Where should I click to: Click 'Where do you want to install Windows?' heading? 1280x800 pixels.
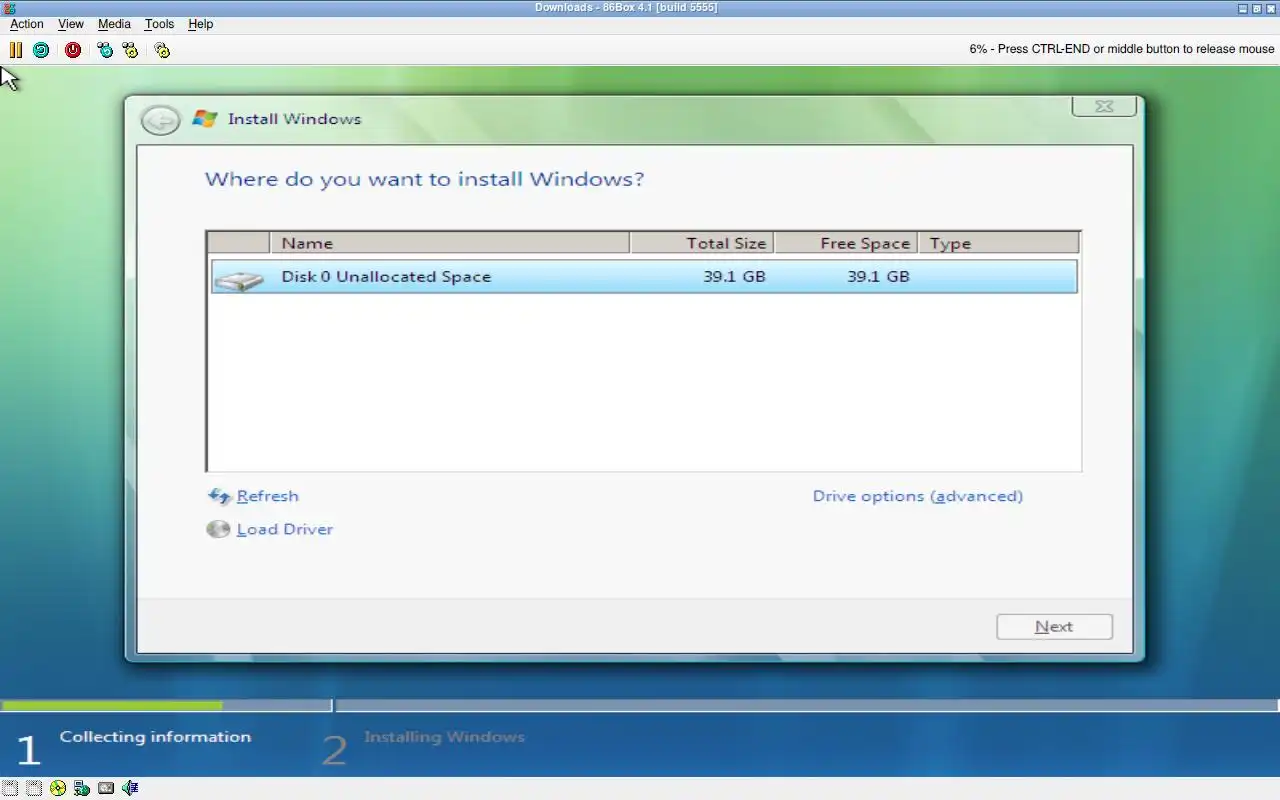click(x=424, y=180)
